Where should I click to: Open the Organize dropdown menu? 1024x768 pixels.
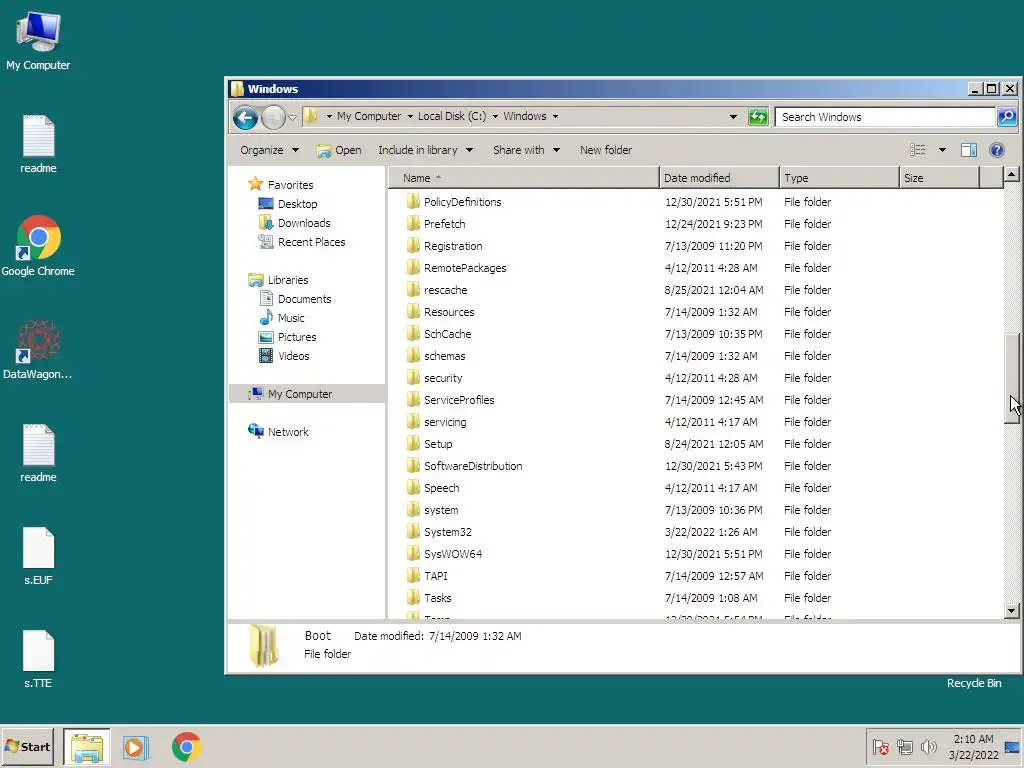coord(269,150)
